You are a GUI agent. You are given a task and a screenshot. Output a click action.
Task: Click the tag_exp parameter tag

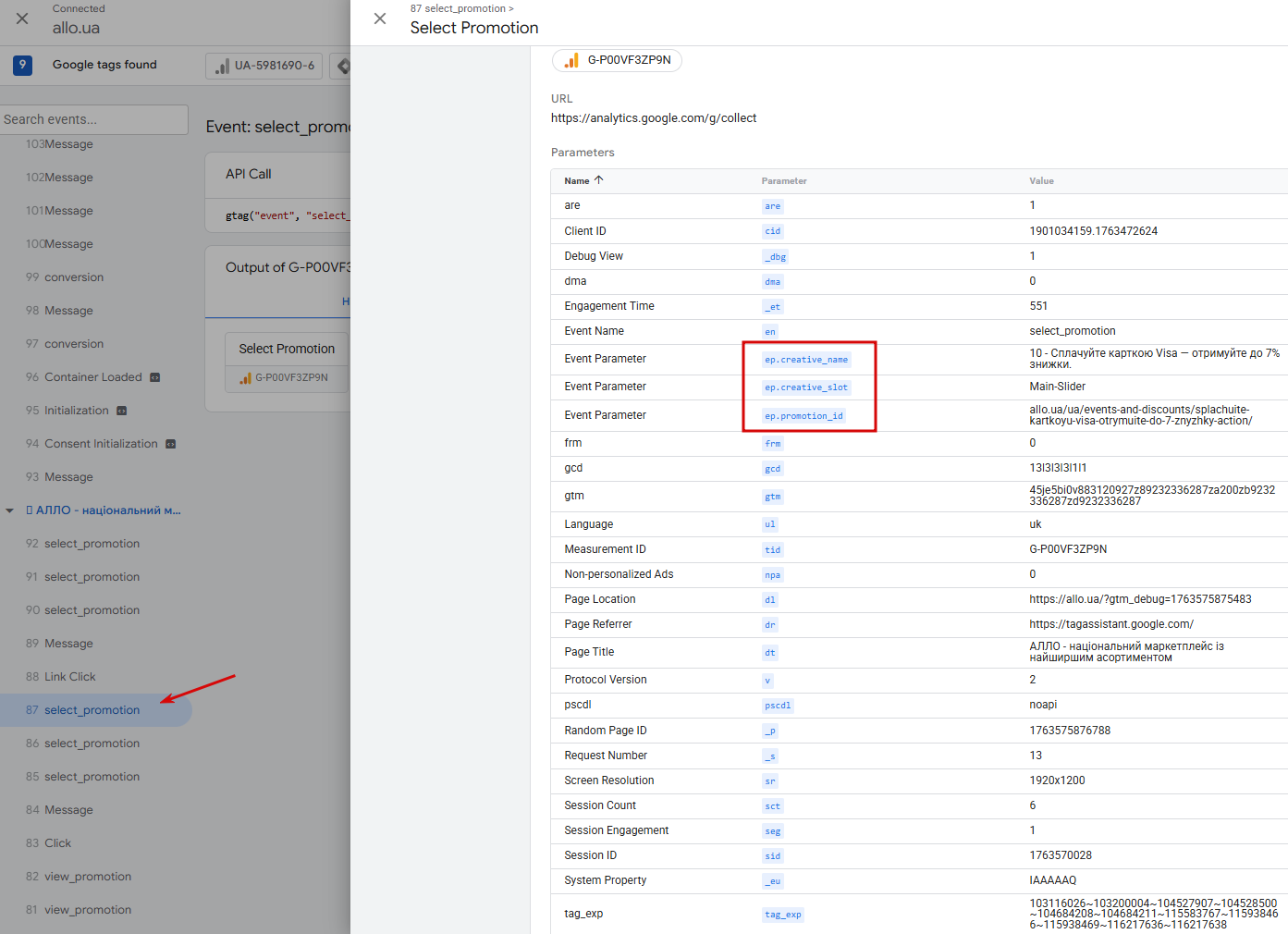[783, 915]
